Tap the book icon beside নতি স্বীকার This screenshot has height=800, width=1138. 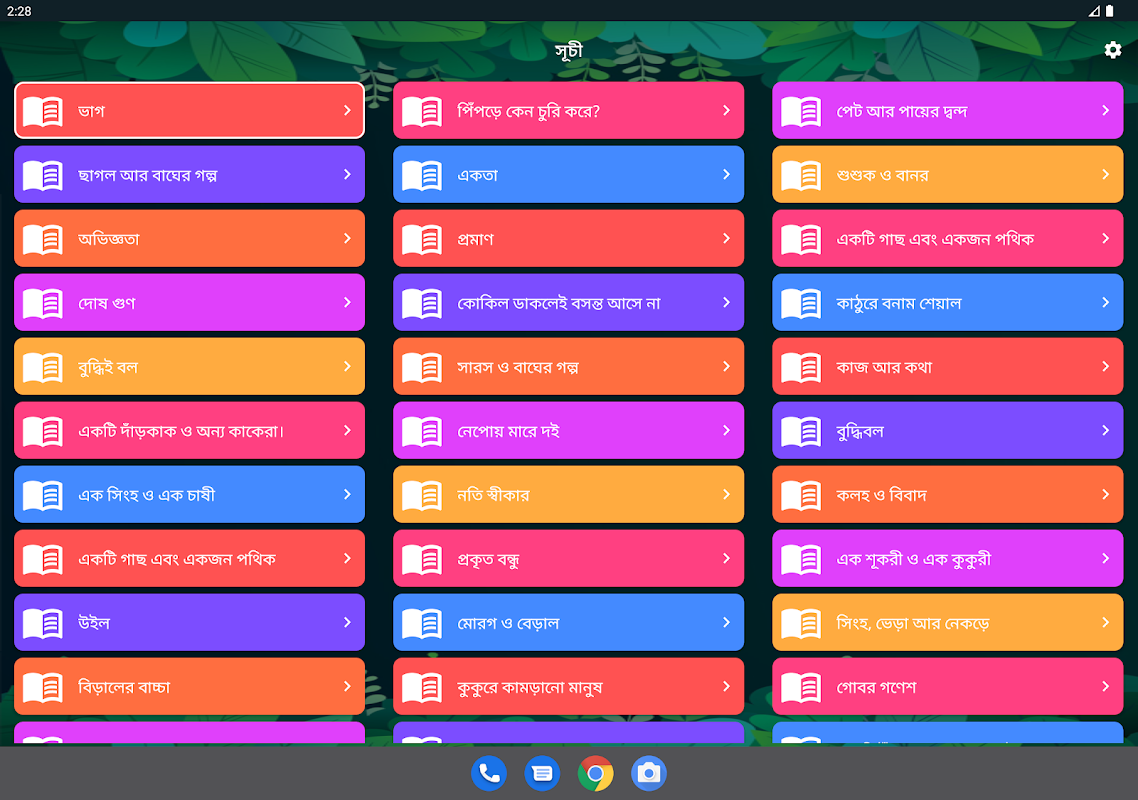[x=422, y=494]
